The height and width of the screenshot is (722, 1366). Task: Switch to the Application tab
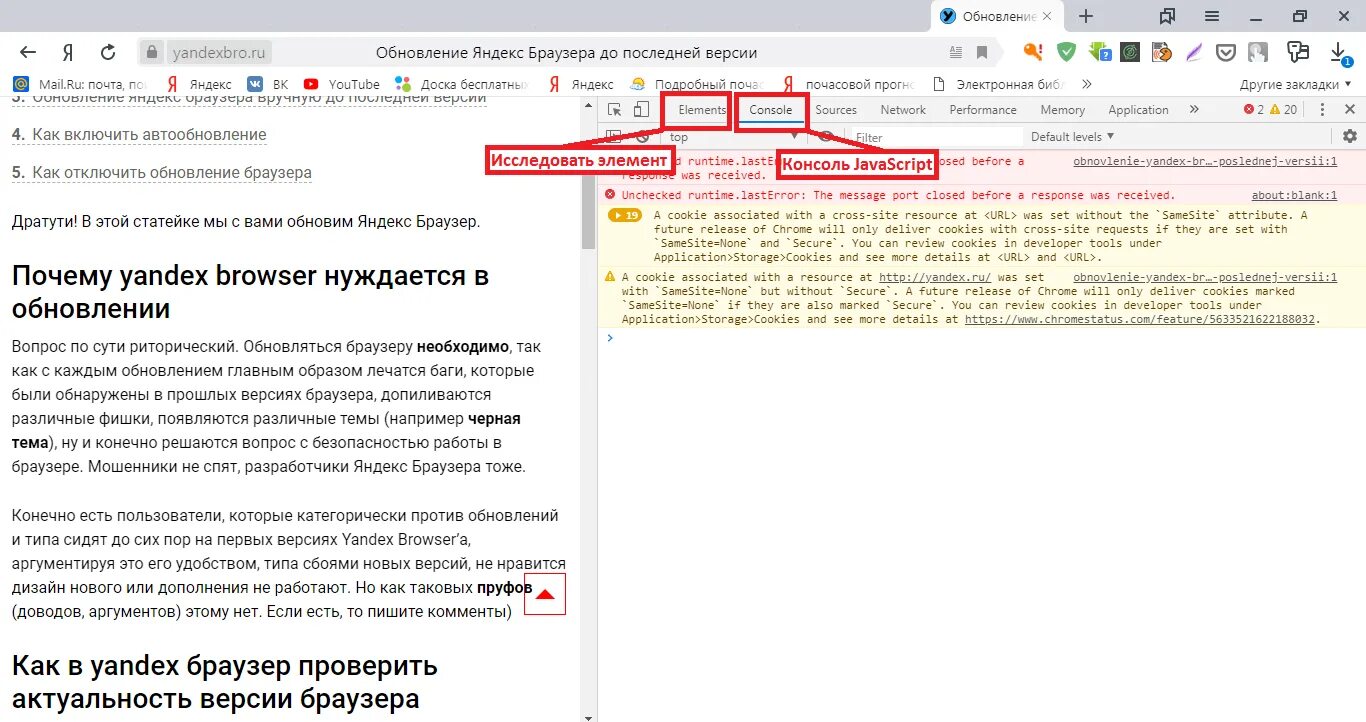pos(1138,110)
